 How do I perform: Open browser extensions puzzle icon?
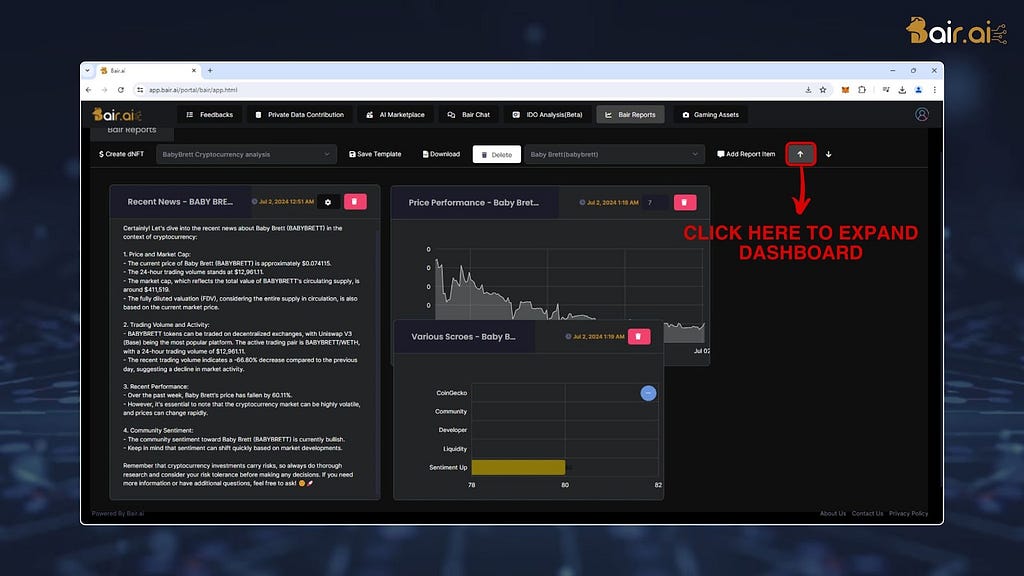[x=862, y=90]
